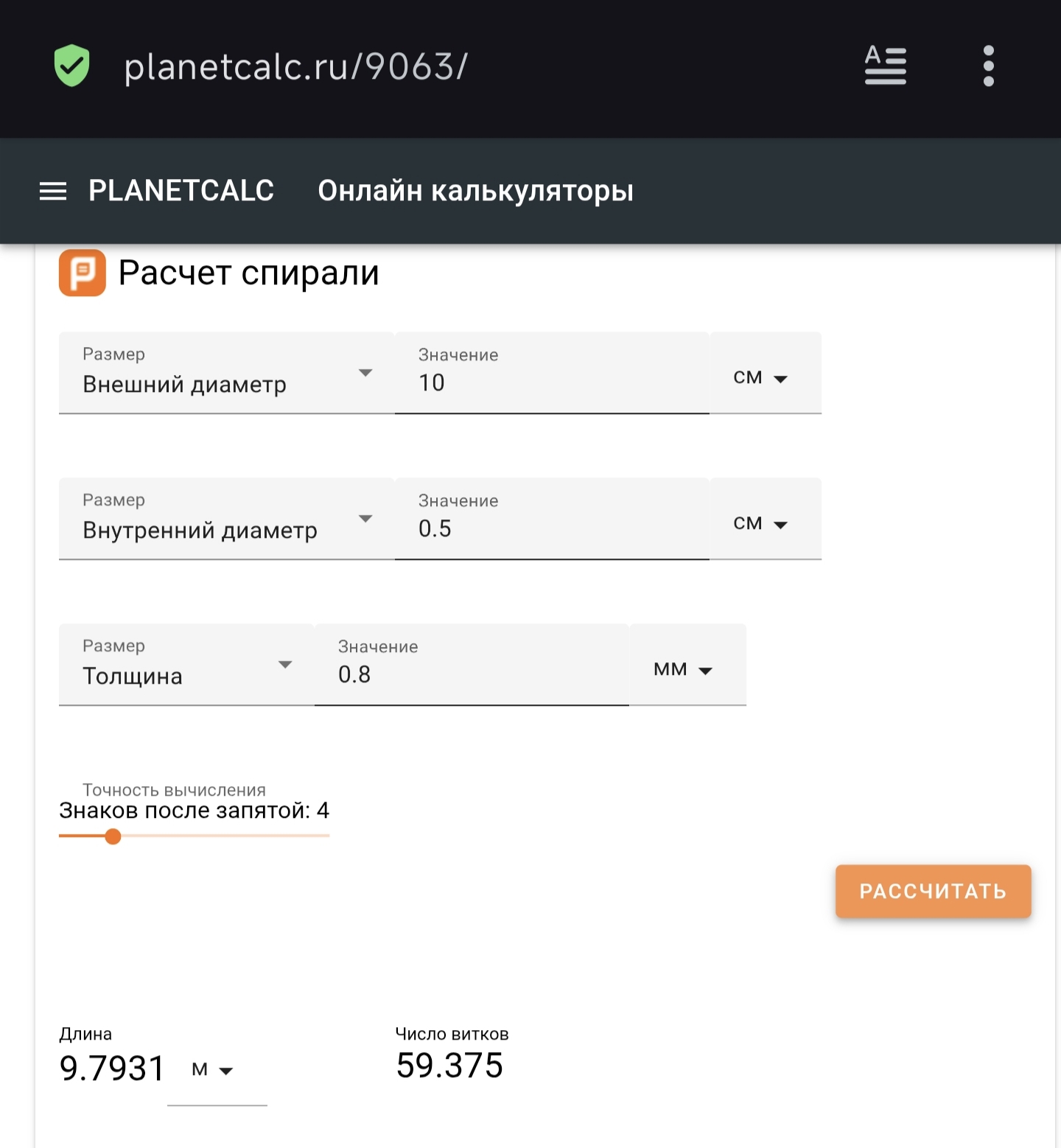Open the hamburger navigation menu
Image resolution: width=1061 pixels, height=1148 pixels.
[x=53, y=192]
